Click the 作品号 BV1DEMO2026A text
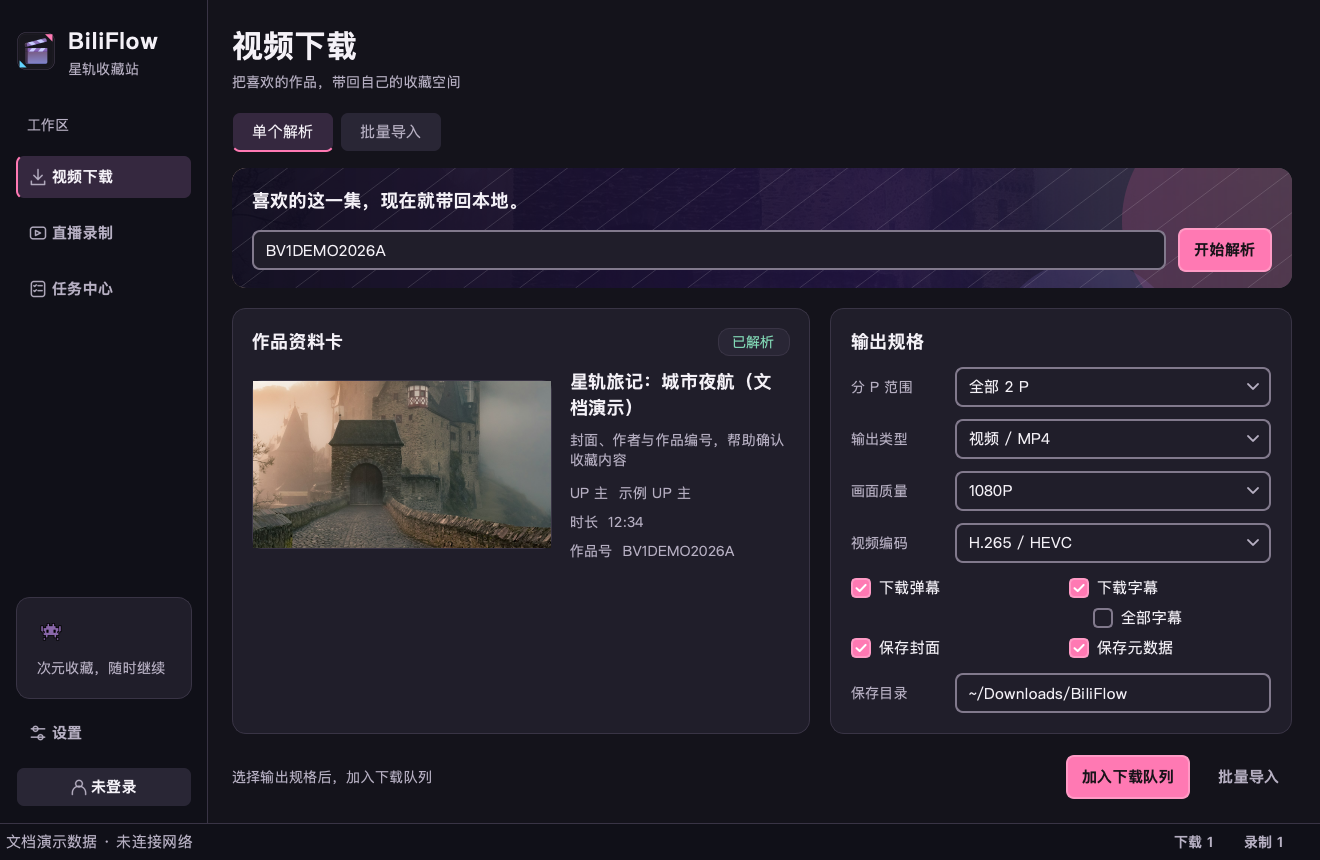 coord(652,551)
